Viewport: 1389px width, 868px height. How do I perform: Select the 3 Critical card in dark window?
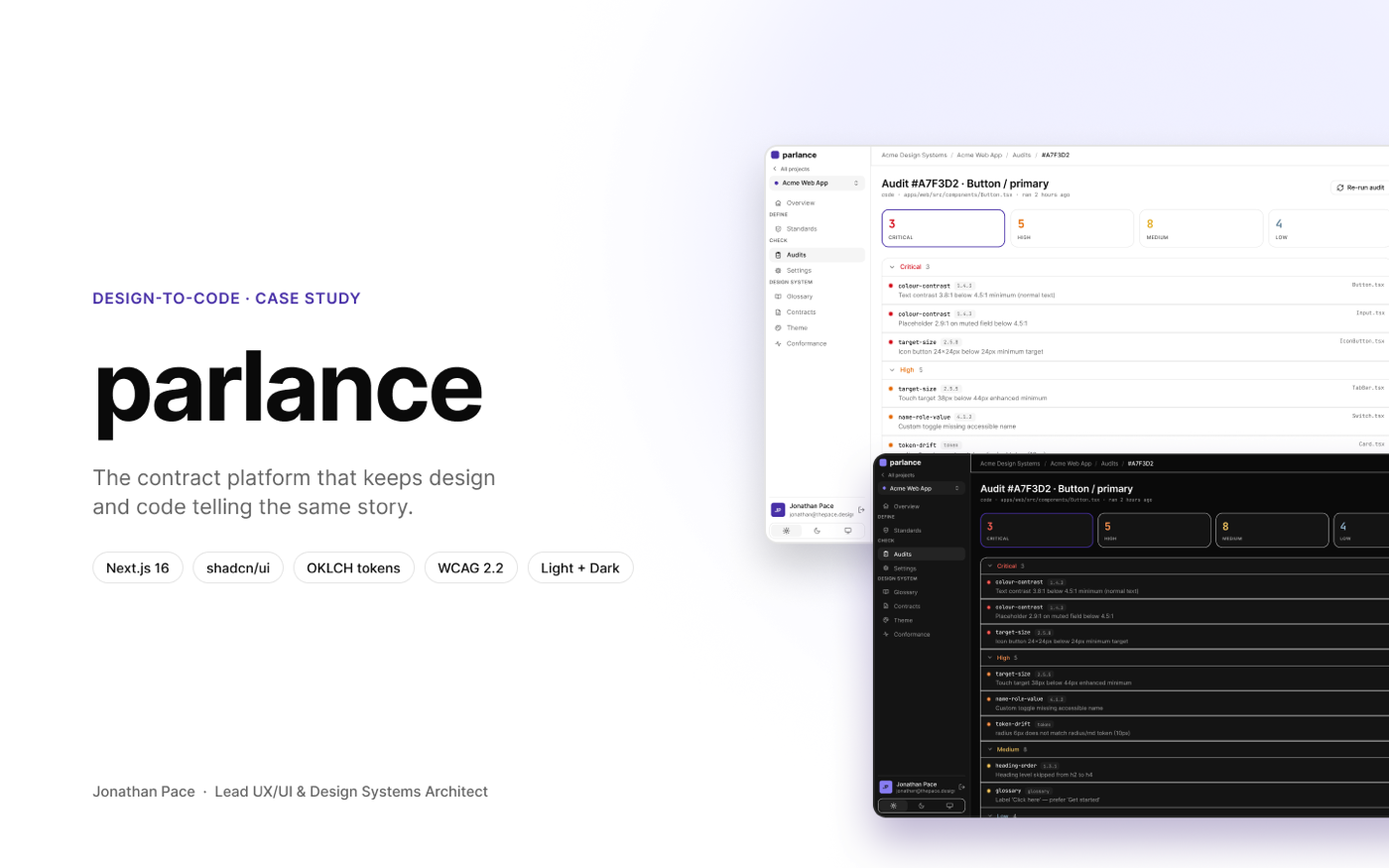tap(1037, 530)
